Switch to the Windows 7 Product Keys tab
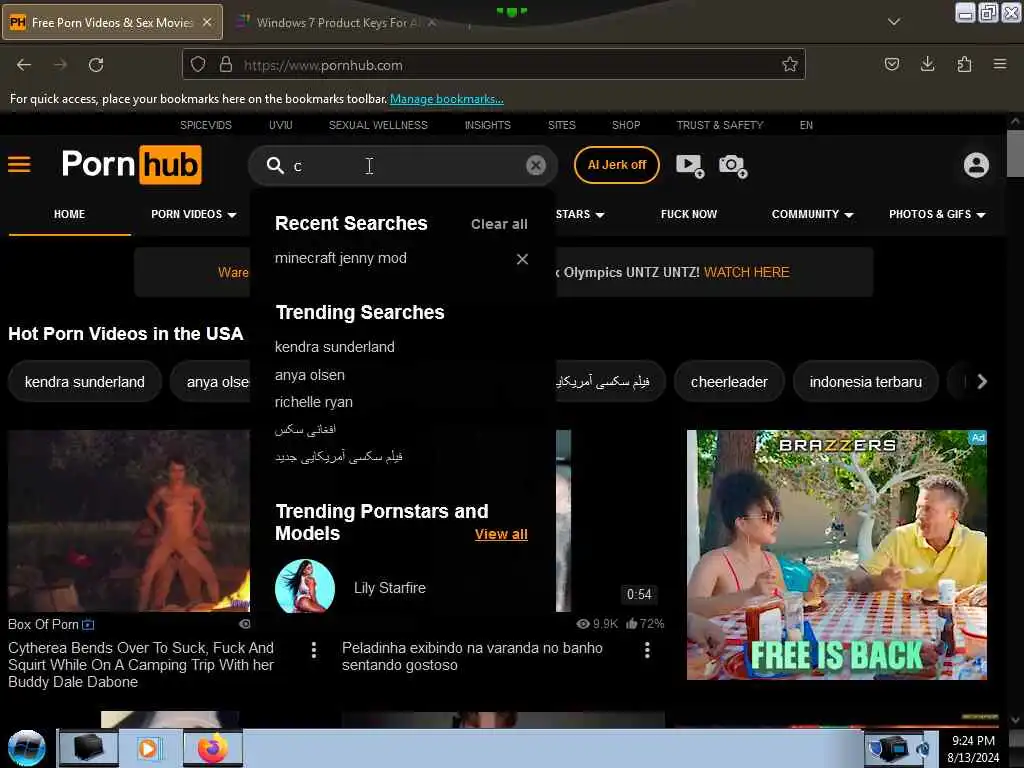This screenshot has width=1024, height=768. pyautogui.click(x=338, y=22)
